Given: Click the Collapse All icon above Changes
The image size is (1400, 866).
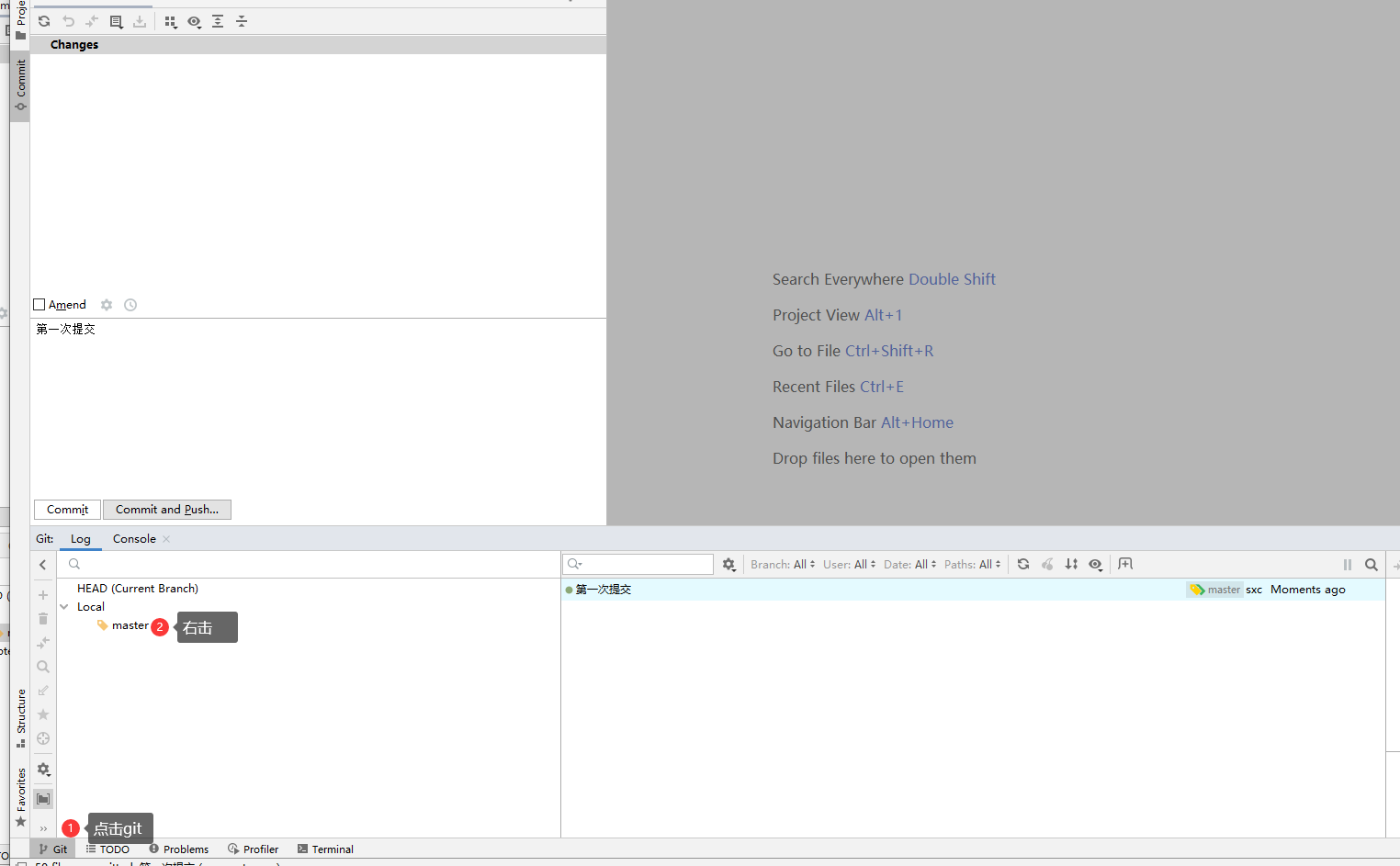Looking at the screenshot, I should [x=242, y=21].
